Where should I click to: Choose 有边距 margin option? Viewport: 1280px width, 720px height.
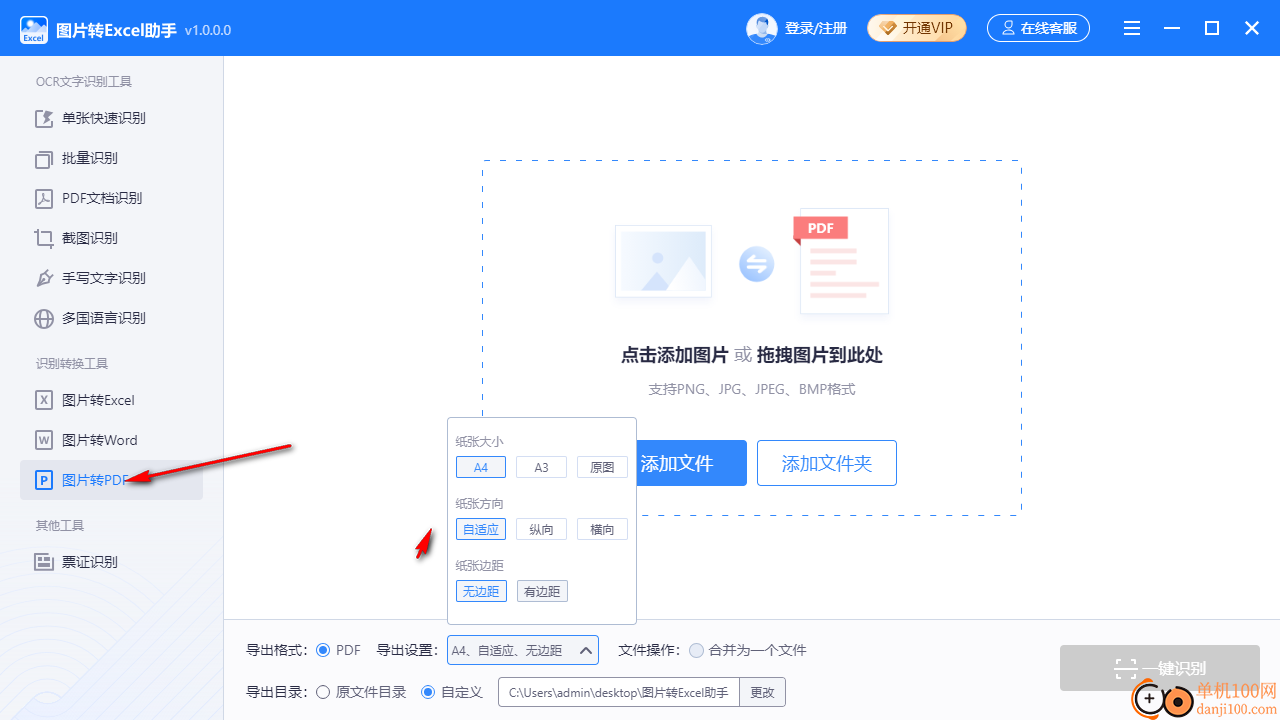[x=542, y=591]
